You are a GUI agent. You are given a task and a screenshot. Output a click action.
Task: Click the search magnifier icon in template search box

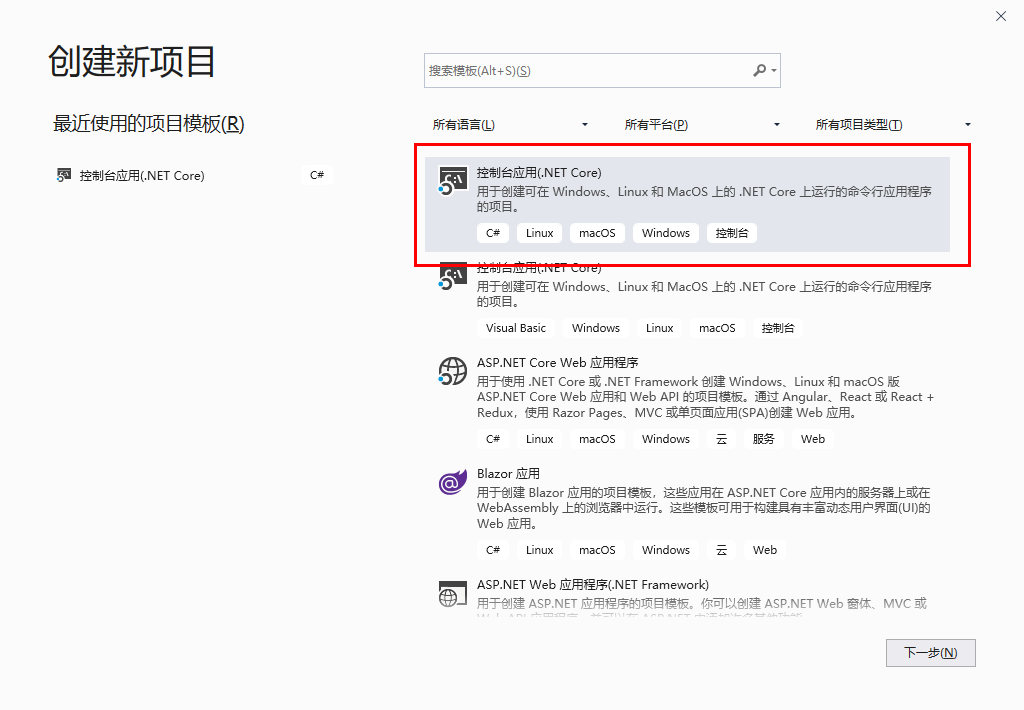pyautogui.click(x=760, y=70)
